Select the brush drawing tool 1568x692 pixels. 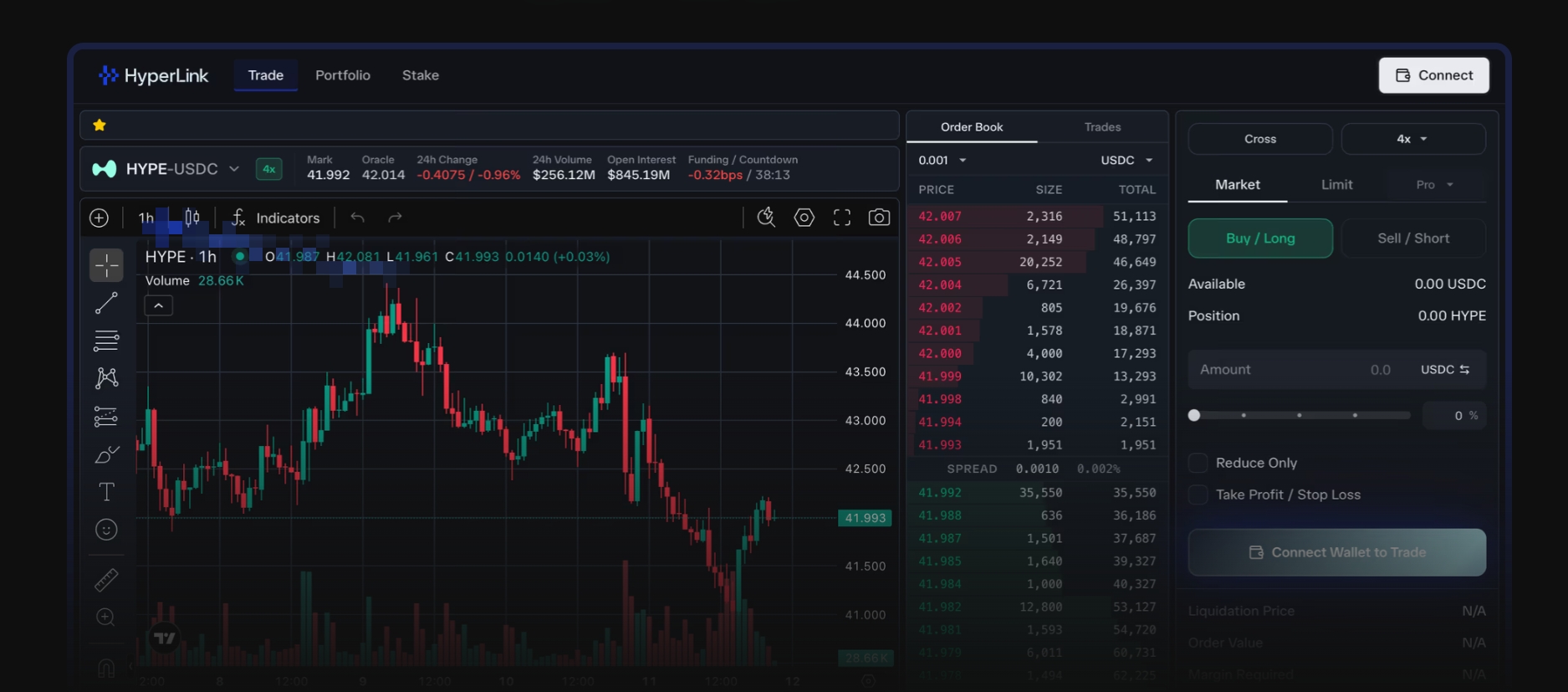click(x=106, y=454)
